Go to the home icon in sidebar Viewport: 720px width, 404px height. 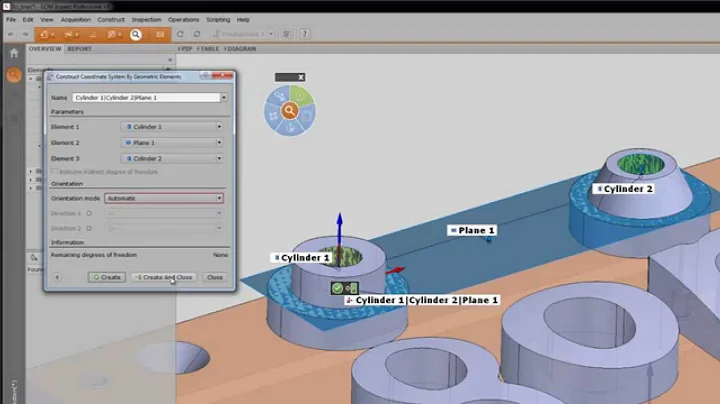click(14, 53)
